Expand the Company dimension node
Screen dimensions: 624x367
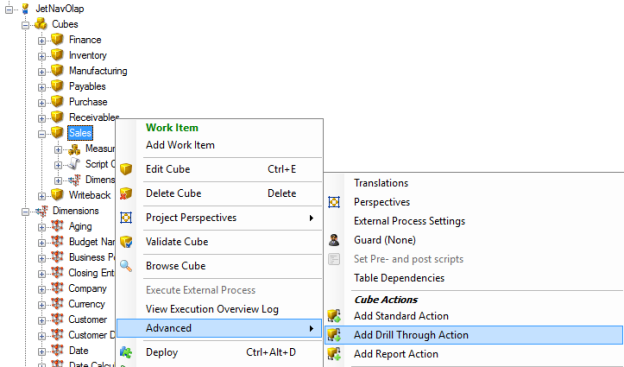click(42, 289)
